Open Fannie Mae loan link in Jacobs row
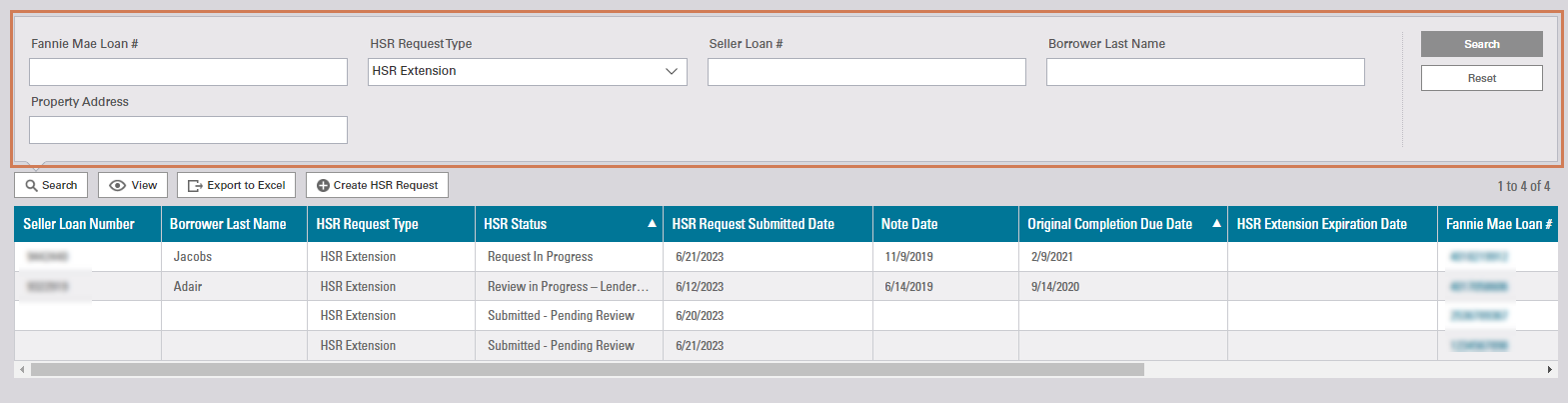This screenshot has width=1568, height=403. coord(1479,257)
